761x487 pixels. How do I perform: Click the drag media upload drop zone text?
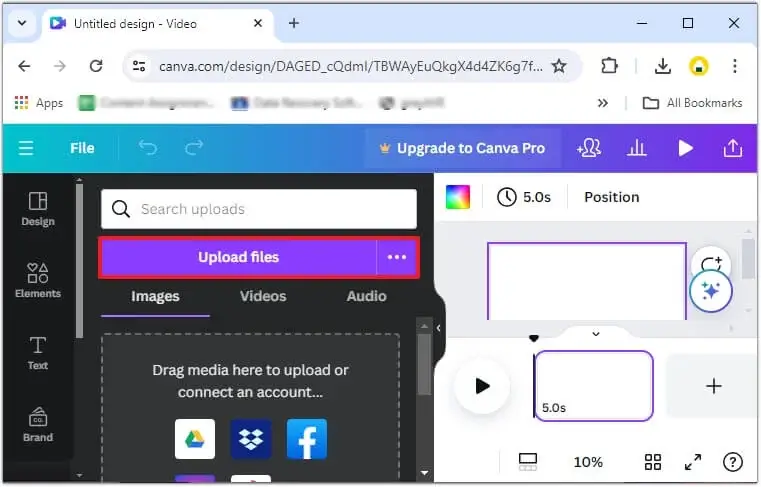point(250,381)
